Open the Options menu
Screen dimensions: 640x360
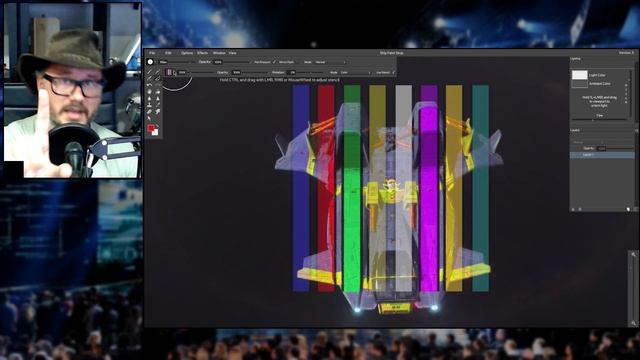pyautogui.click(x=187, y=53)
